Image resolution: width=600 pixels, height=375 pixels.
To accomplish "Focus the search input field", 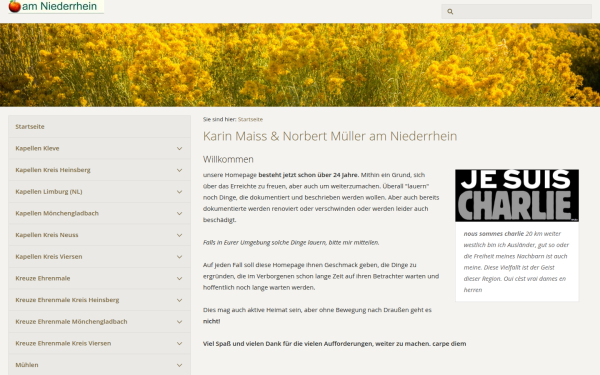I will click(516, 11).
